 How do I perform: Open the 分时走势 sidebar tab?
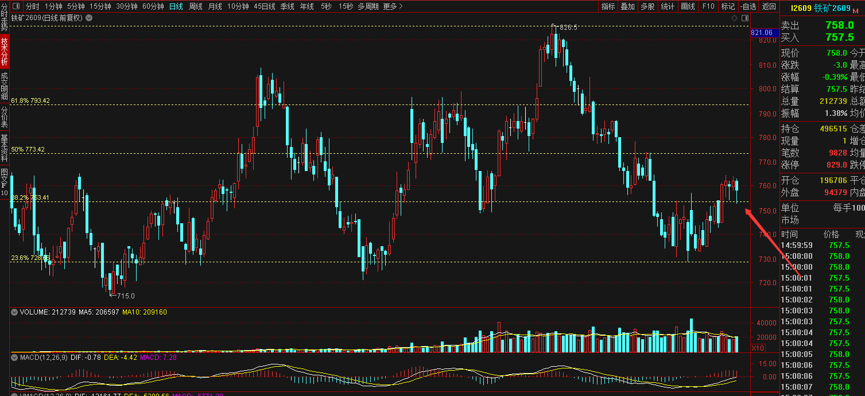click(x=4, y=16)
